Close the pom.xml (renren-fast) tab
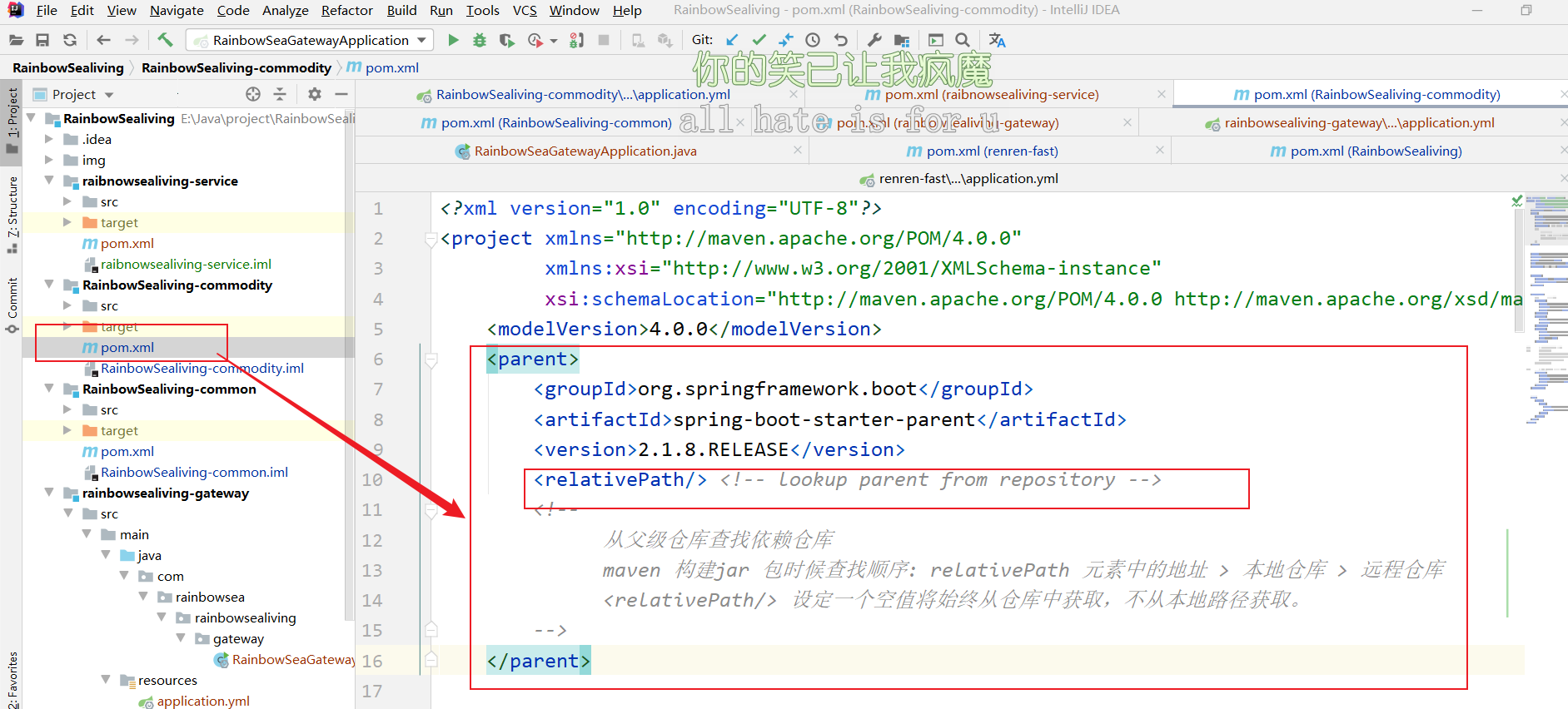 coord(1160,151)
